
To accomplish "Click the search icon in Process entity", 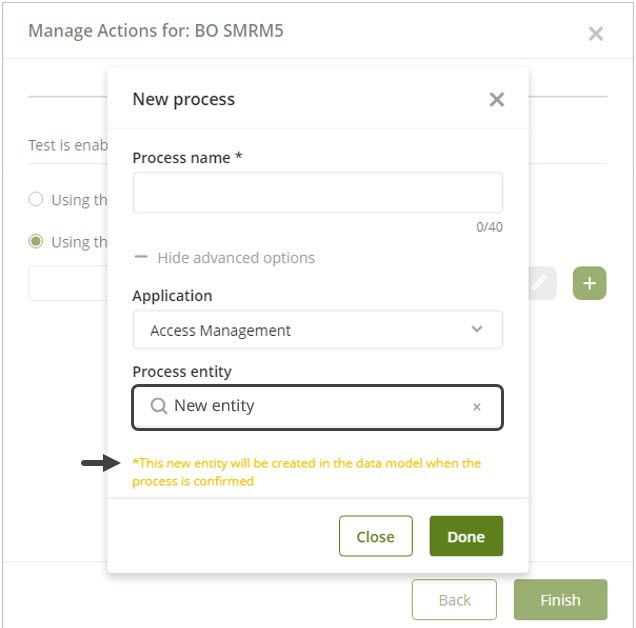I will [158, 407].
